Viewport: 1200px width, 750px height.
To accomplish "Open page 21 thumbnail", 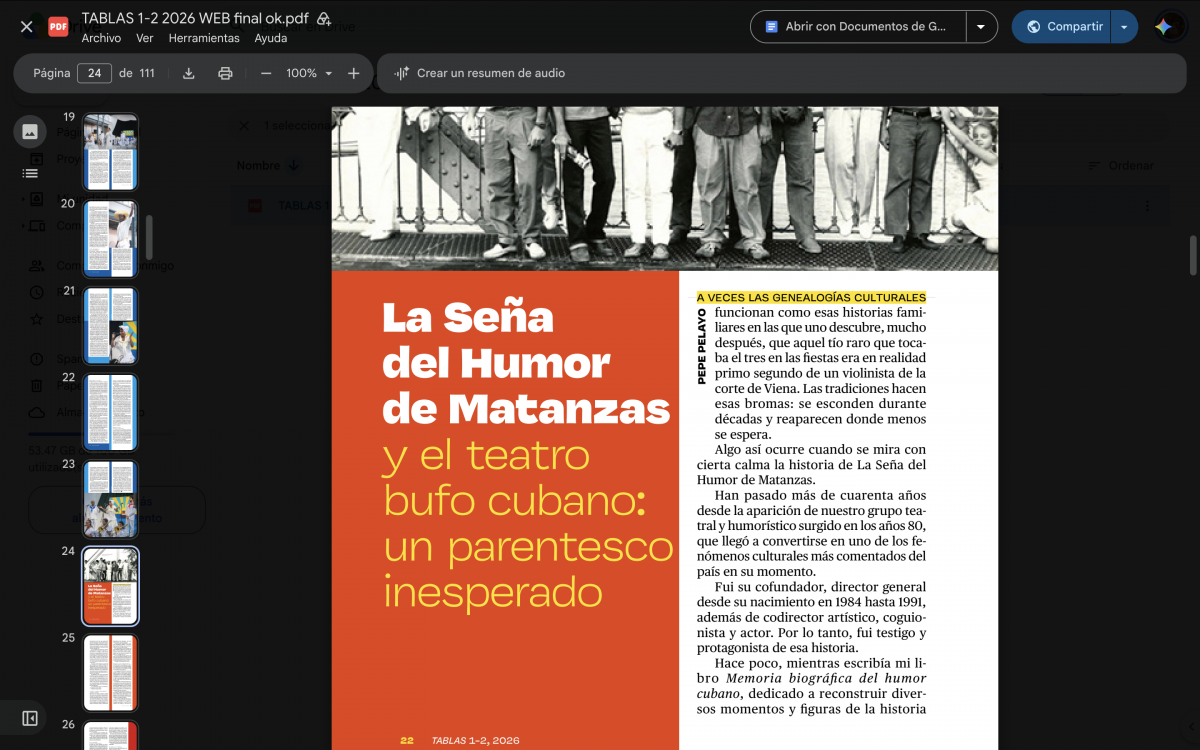I will [x=110, y=325].
